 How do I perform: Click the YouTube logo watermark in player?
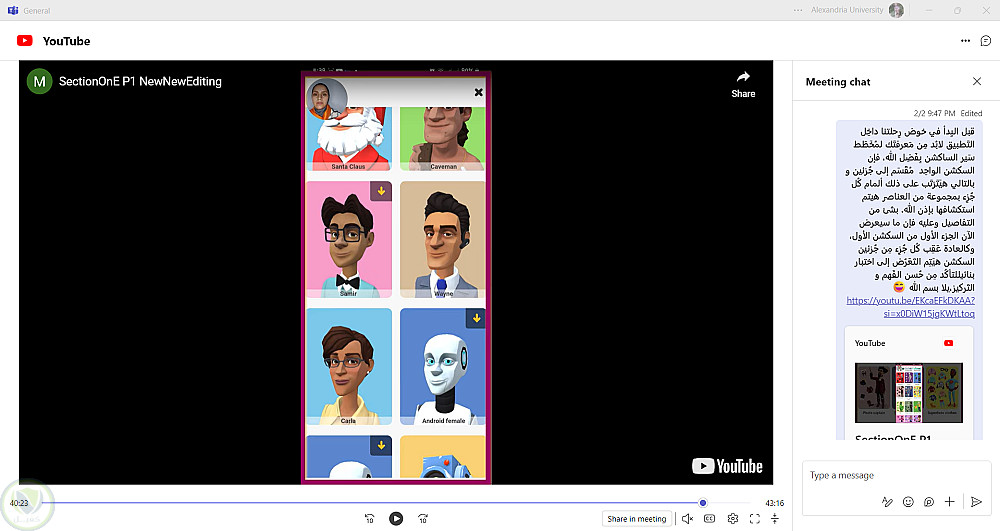[728, 466]
